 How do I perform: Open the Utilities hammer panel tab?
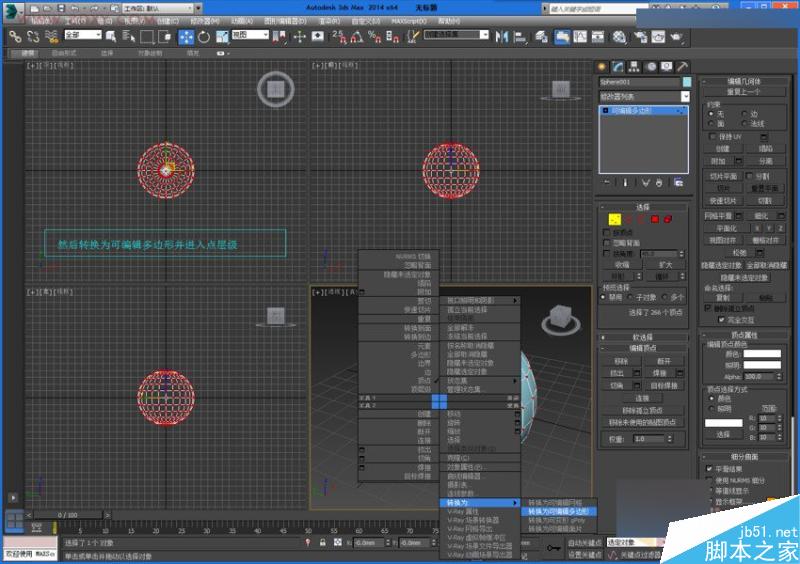tap(683, 67)
